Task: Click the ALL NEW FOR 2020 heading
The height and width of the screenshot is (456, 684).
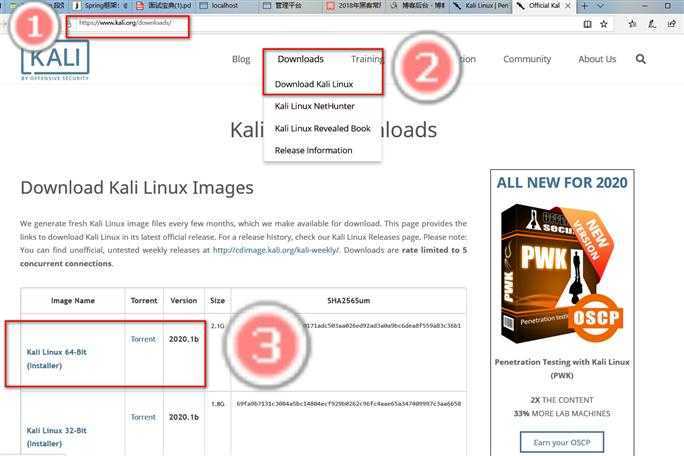Action: [562, 182]
